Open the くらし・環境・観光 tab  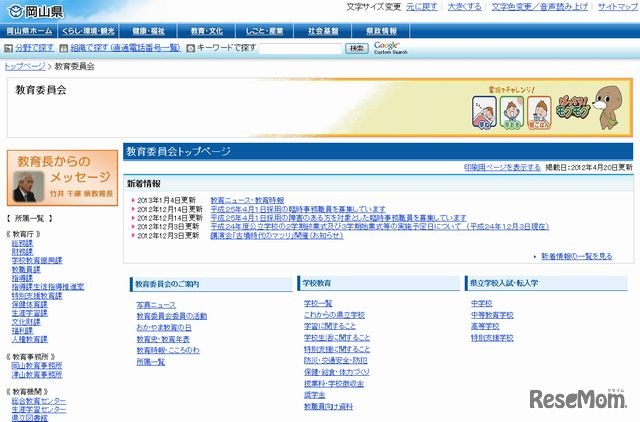88,31
